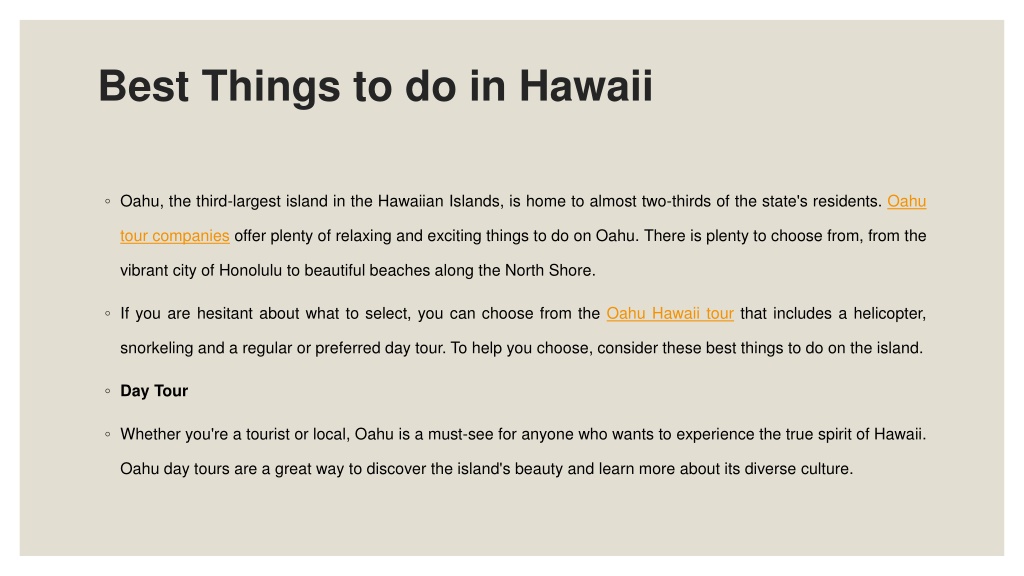Click orange "Oahu" link after "residents."
This screenshot has width=1024, height=576.
click(906, 201)
